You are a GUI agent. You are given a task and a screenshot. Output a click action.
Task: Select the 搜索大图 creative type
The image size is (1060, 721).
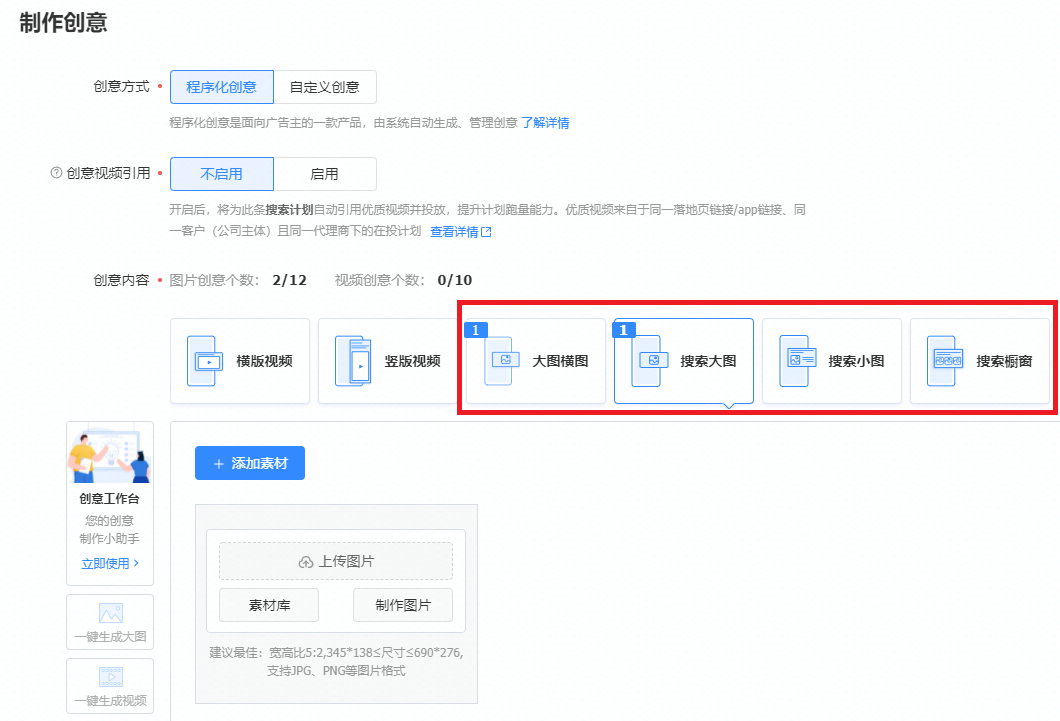[683, 361]
